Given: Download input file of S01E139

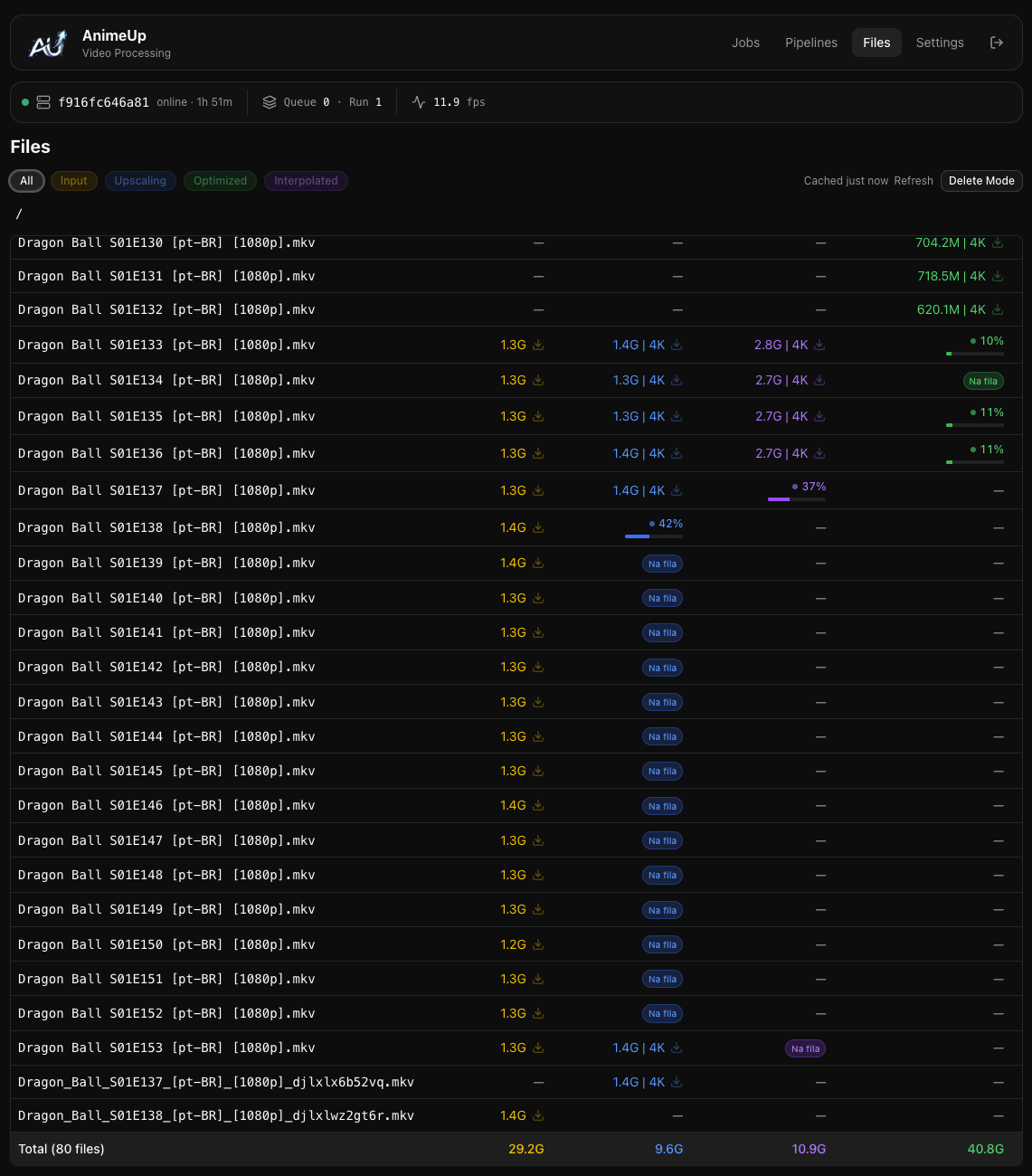Looking at the screenshot, I should [538, 563].
